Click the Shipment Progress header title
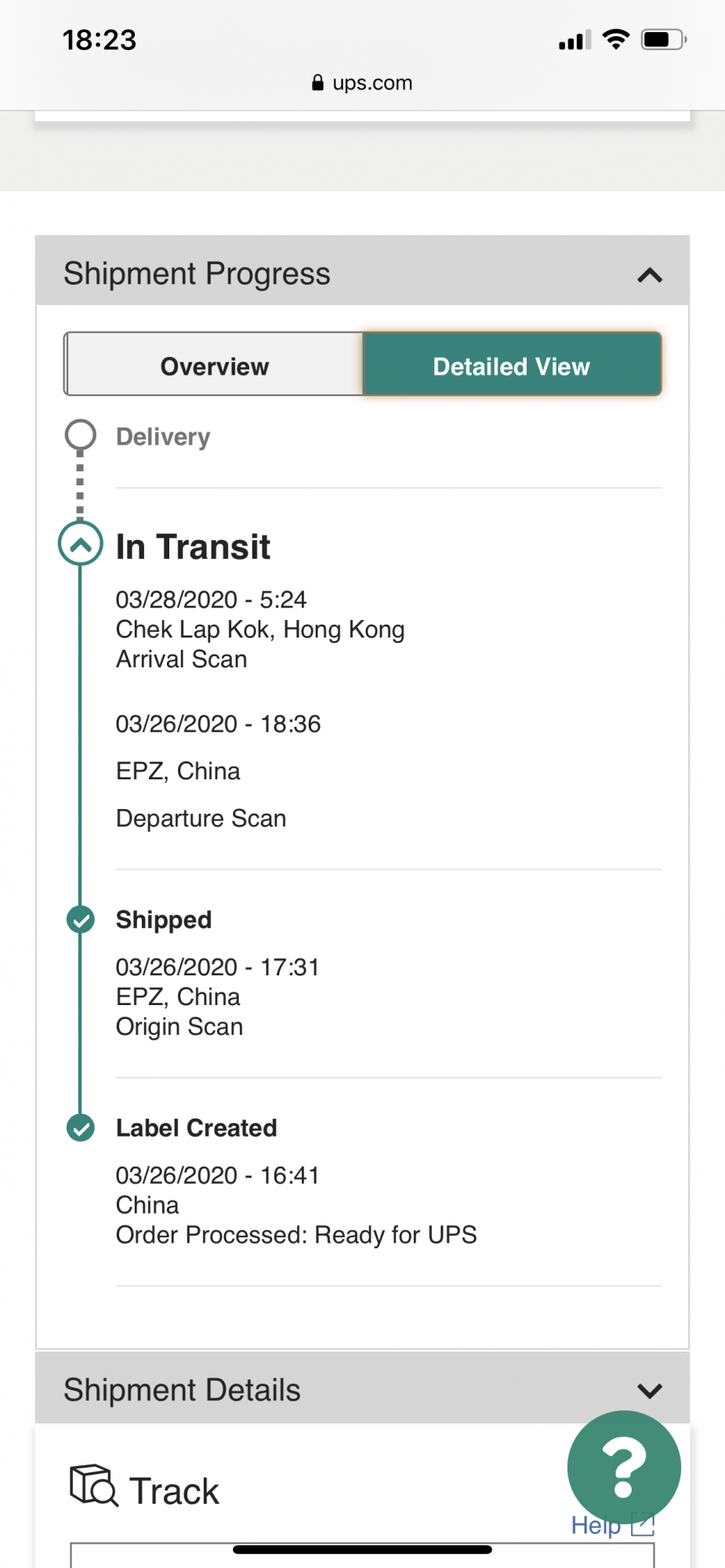 coord(197,274)
